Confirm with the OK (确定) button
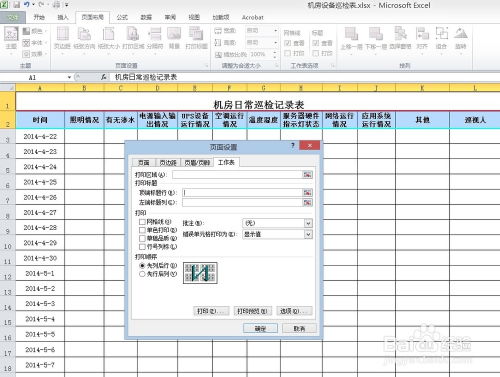The height and width of the screenshot is (377, 500). [260, 329]
